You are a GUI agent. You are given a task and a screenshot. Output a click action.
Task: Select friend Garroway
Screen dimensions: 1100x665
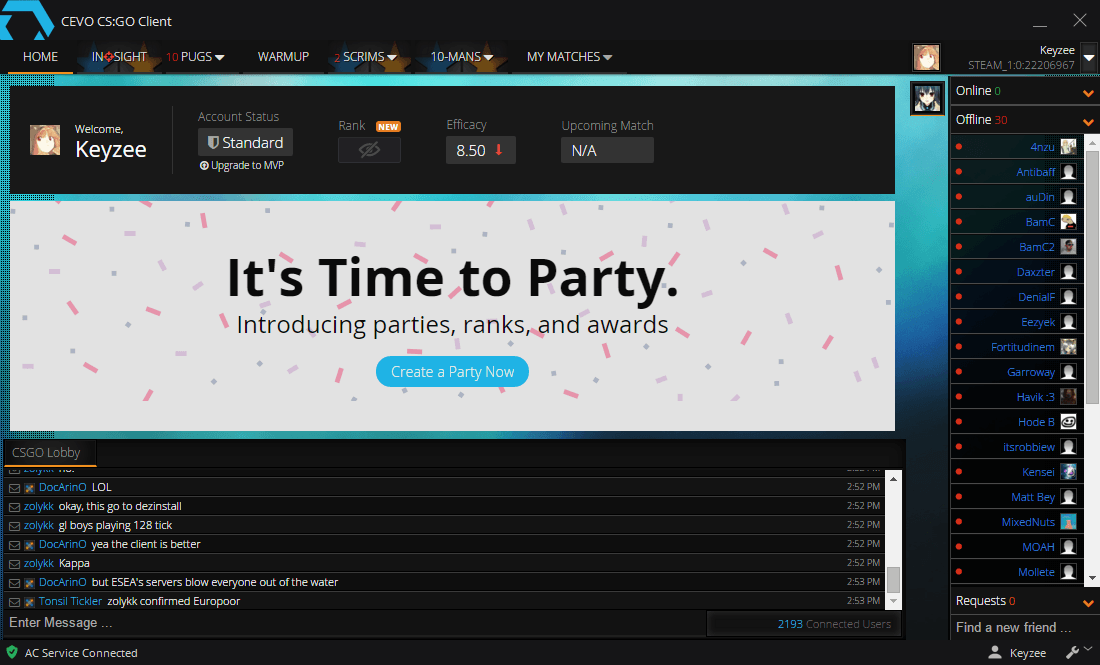[x=1017, y=372]
